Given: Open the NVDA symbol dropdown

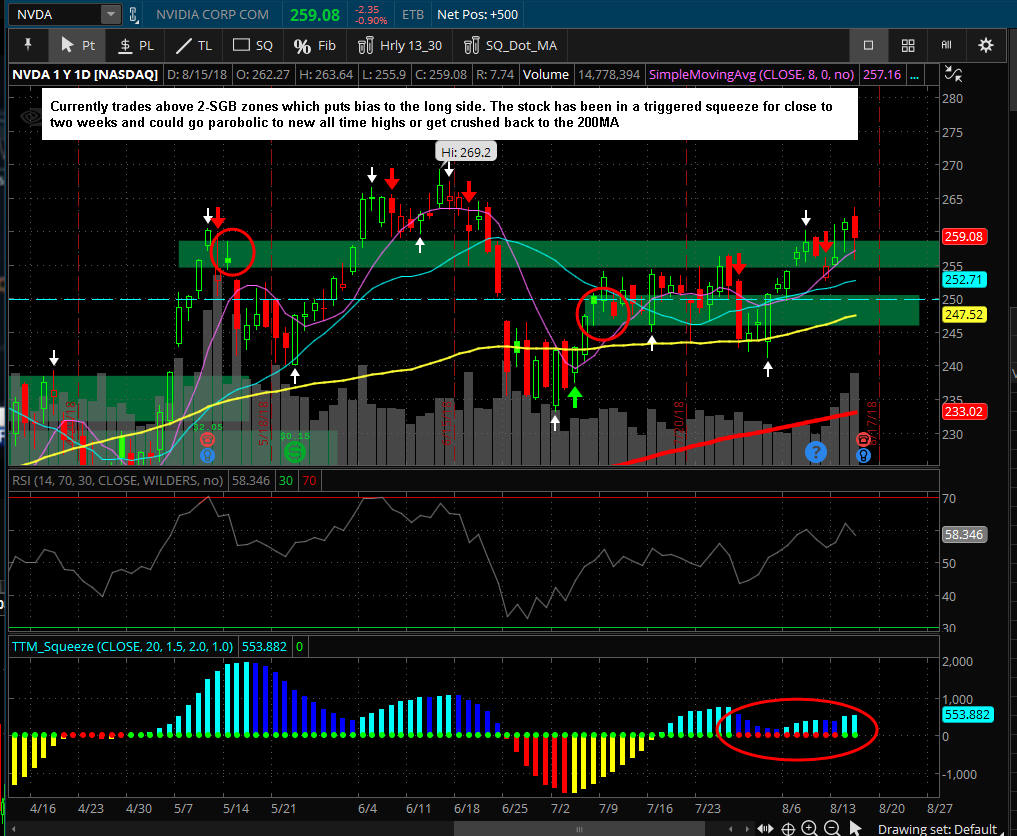Looking at the screenshot, I should (x=108, y=15).
